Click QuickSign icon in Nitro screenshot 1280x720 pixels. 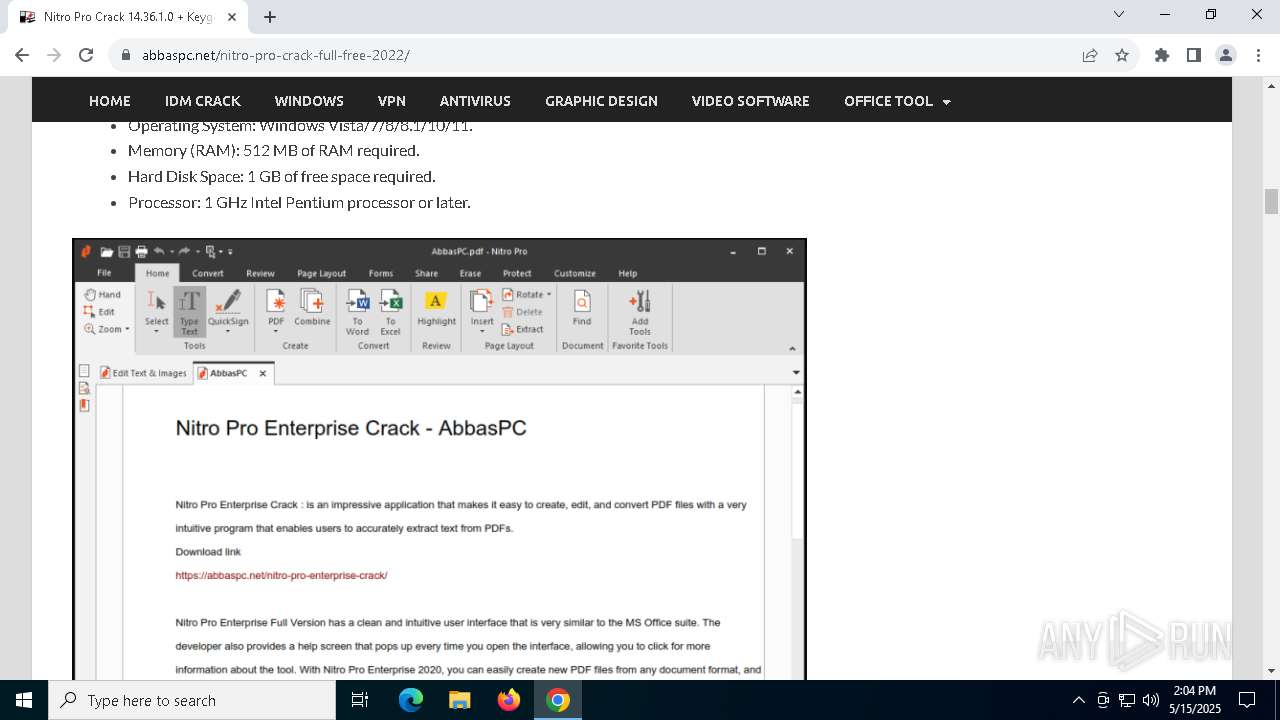(x=228, y=310)
